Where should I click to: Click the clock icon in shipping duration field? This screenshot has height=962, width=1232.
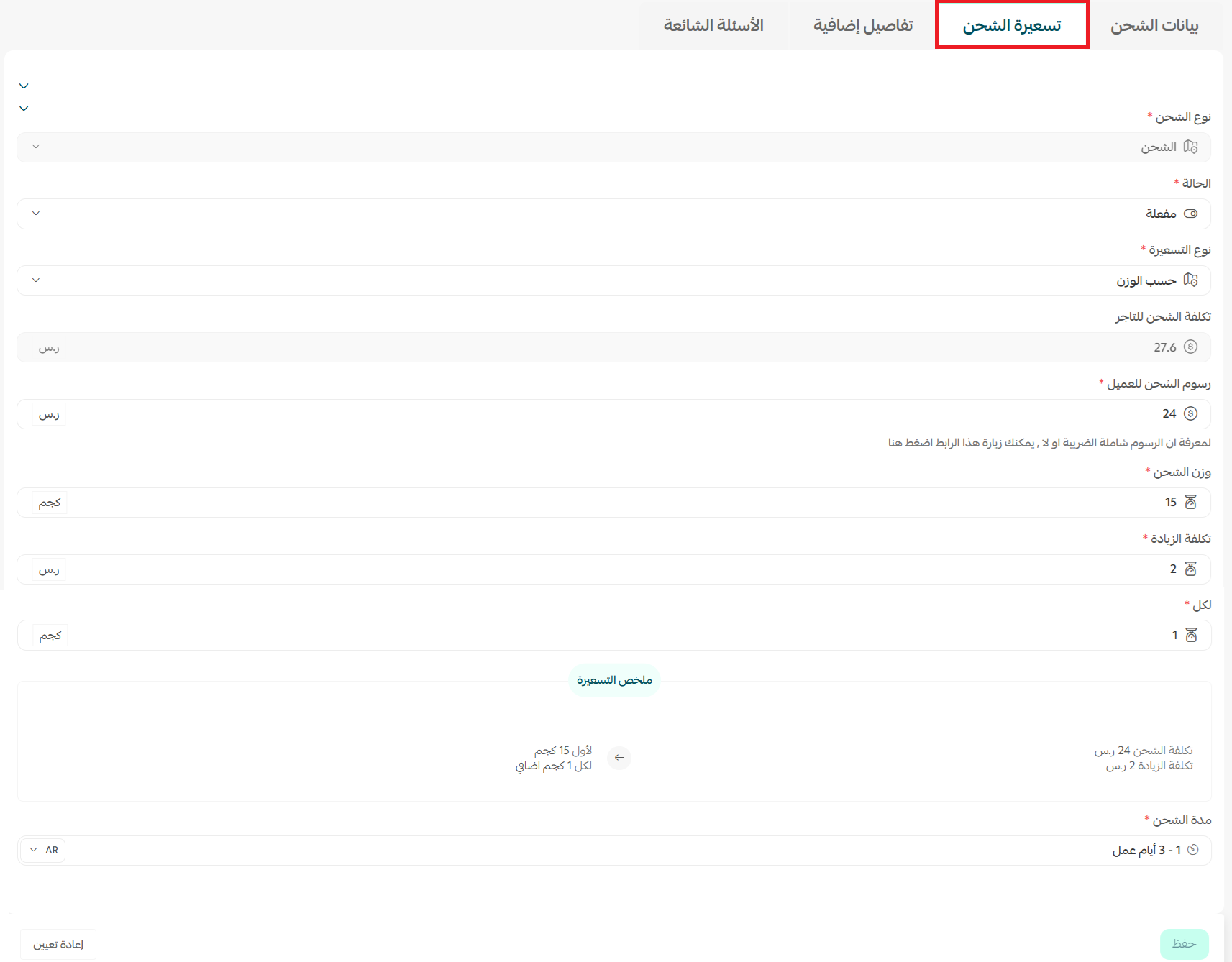click(1193, 849)
